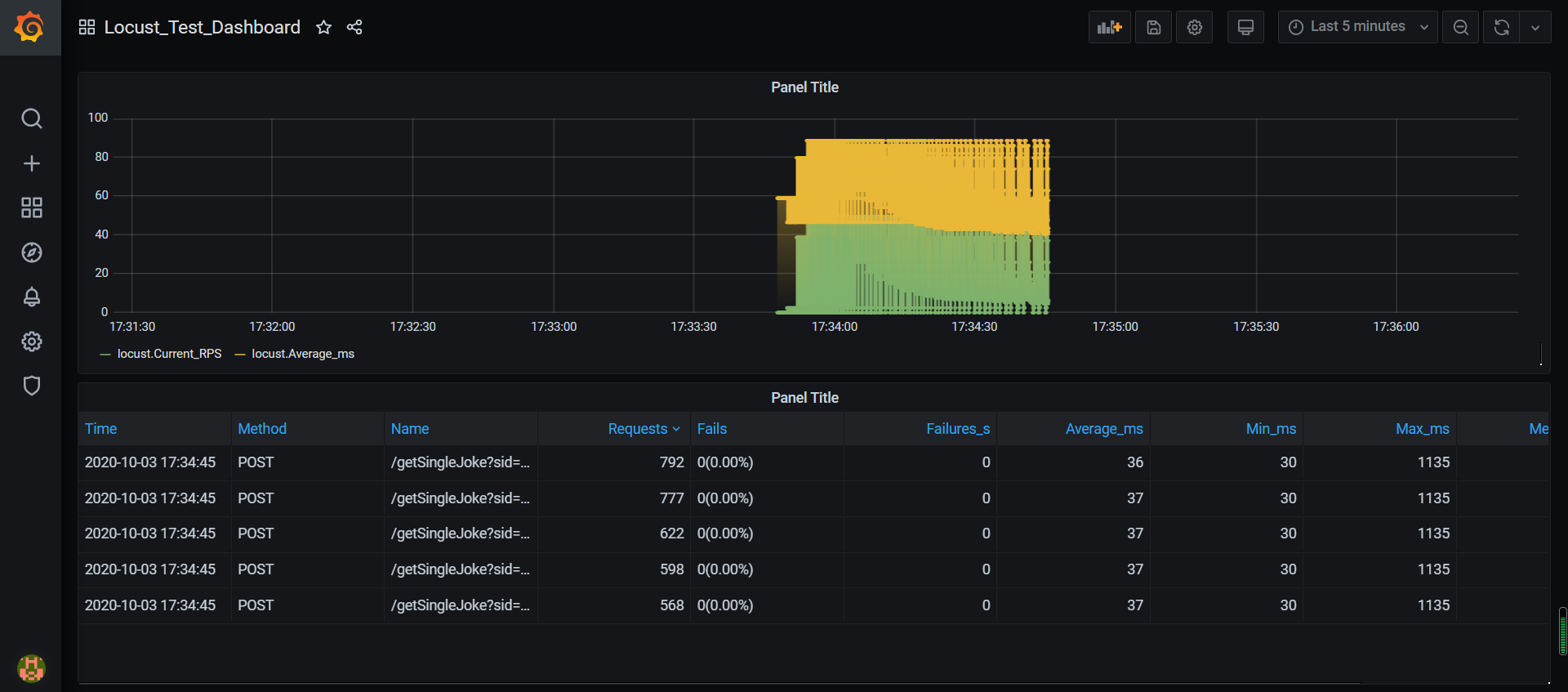Sort the table by the Time column
The height and width of the screenshot is (692, 1568).
click(100, 429)
